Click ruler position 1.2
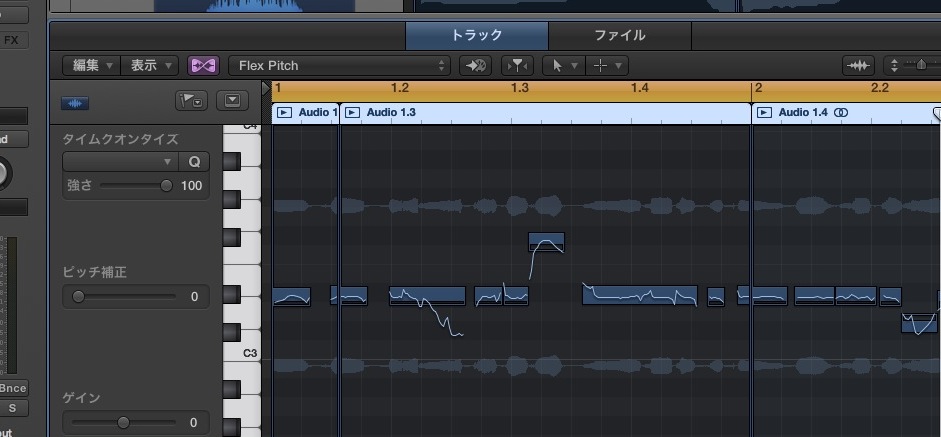941x437 pixels. 400,88
